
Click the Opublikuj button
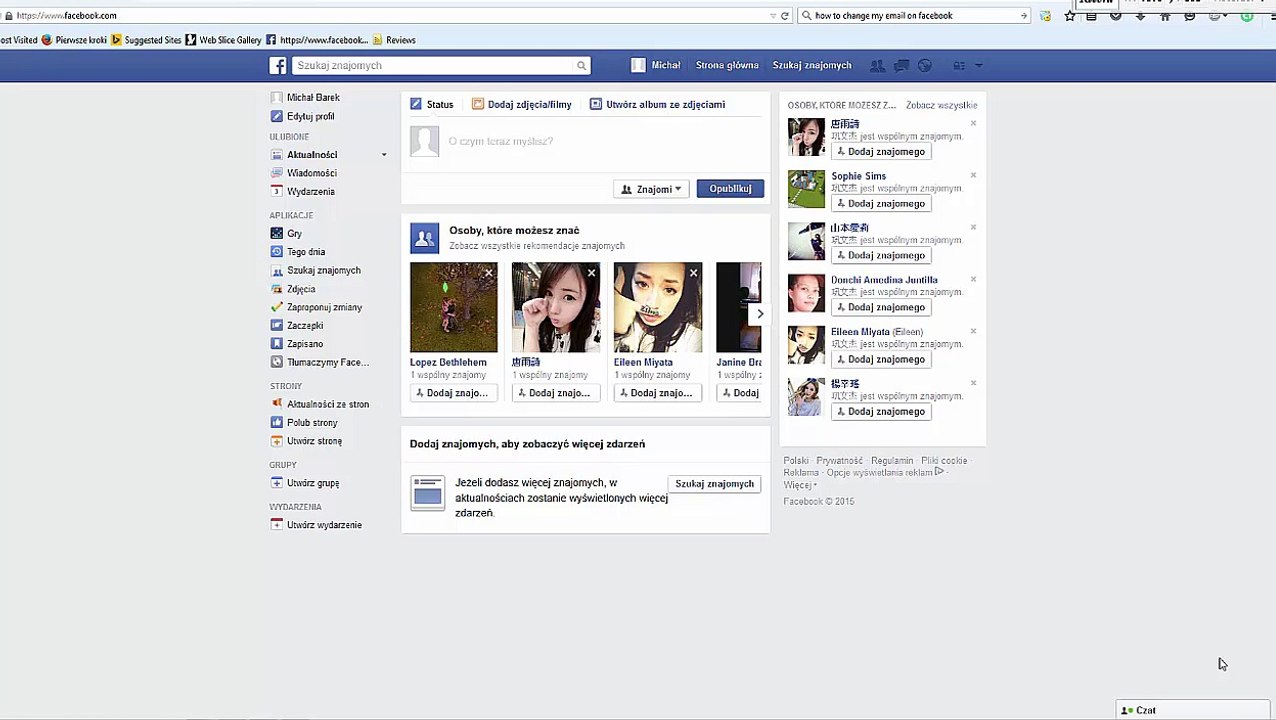(730, 189)
